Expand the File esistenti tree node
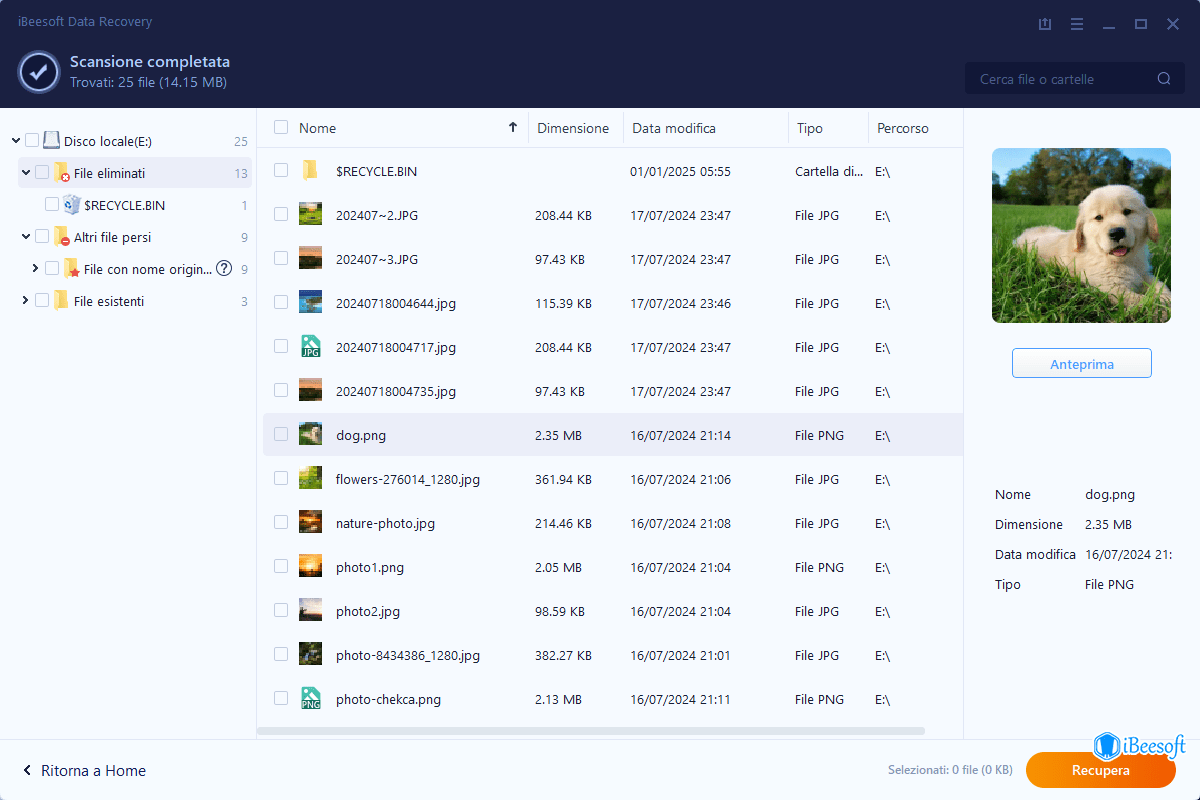 pos(25,301)
